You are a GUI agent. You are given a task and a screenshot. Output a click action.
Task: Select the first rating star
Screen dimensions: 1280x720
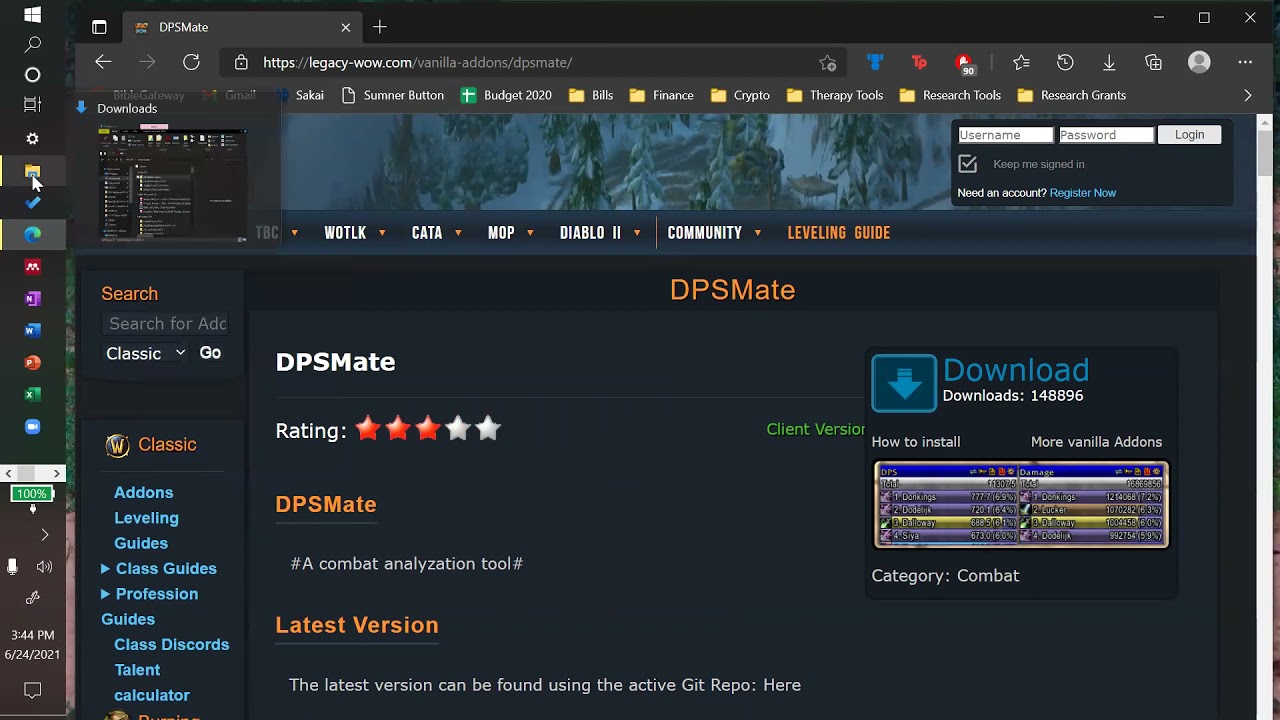click(368, 429)
